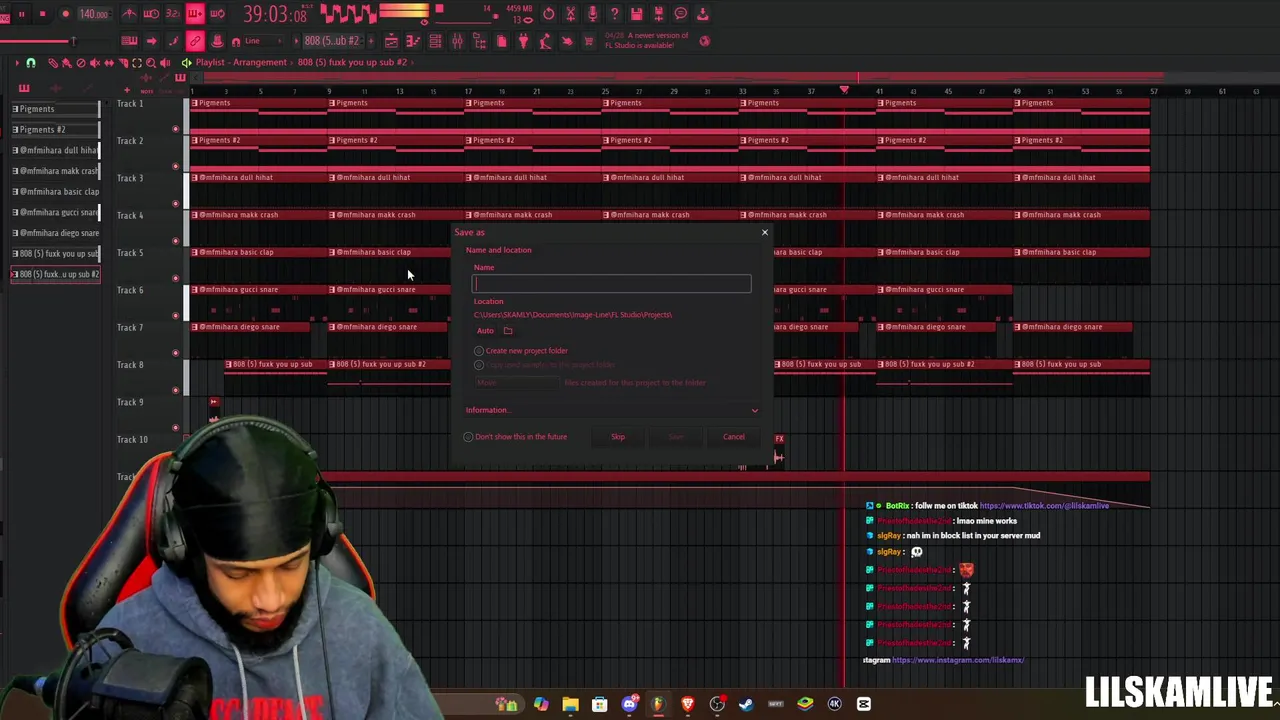Click the plus button beside pattern selector
Image resolution: width=1280 pixels, height=720 pixels.
(x=371, y=41)
